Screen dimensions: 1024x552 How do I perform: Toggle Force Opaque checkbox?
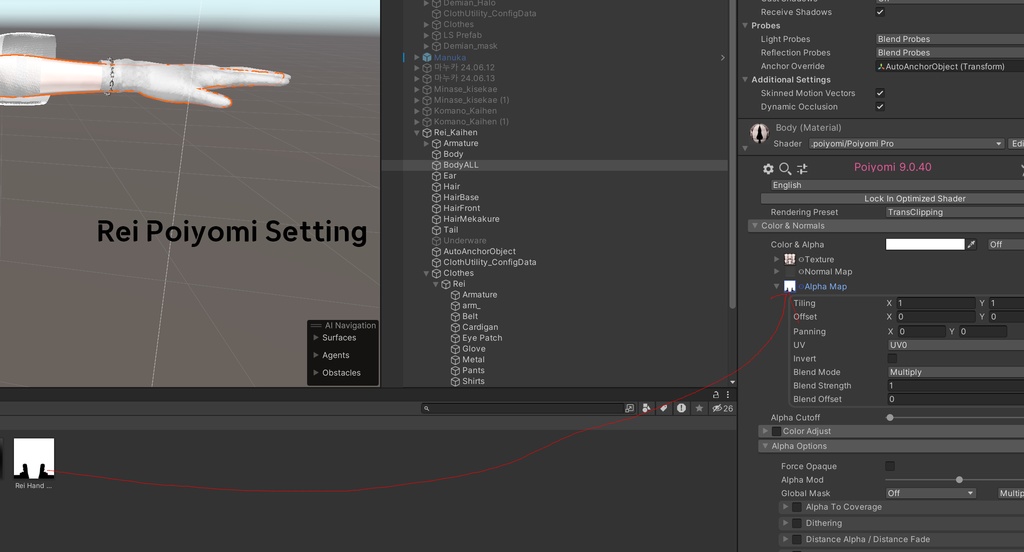point(890,466)
